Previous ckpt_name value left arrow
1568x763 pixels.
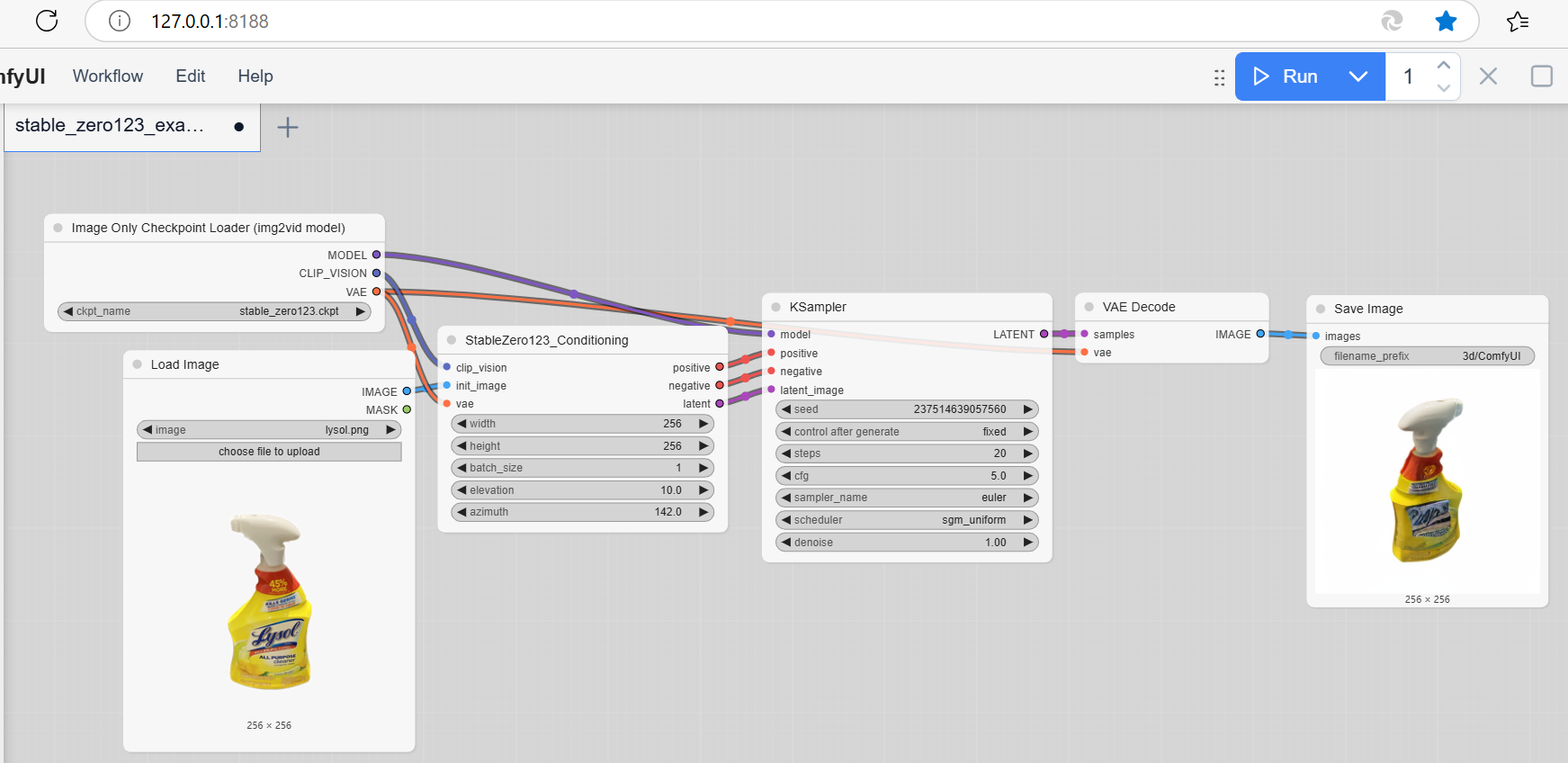point(67,311)
